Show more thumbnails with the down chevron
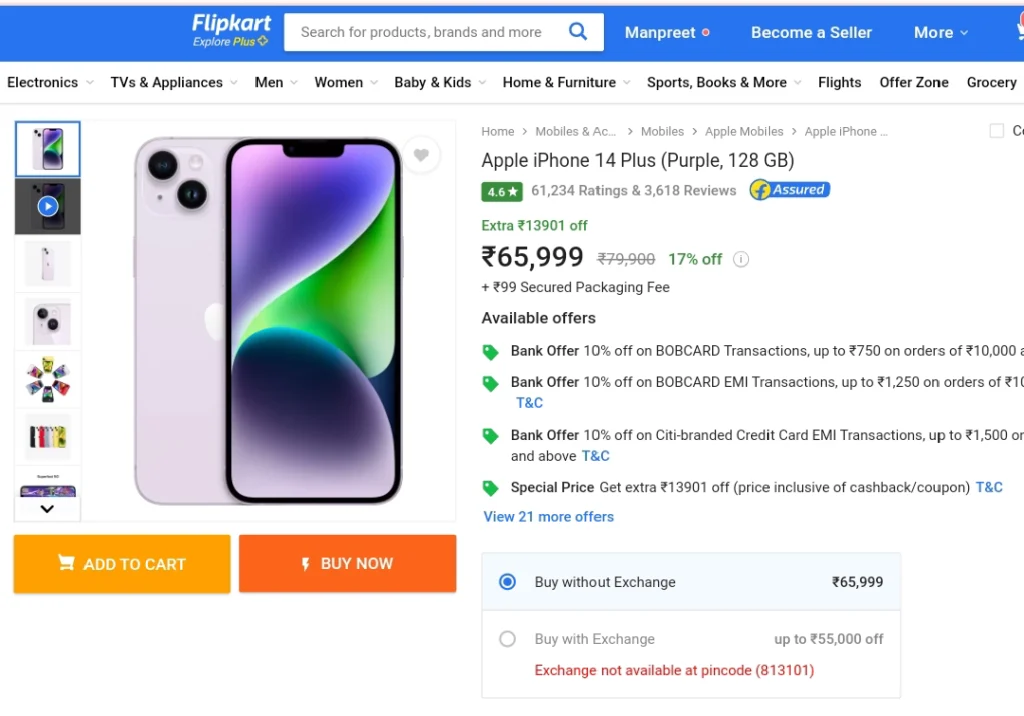The height and width of the screenshot is (716, 1024). click(x=47, y=509)
